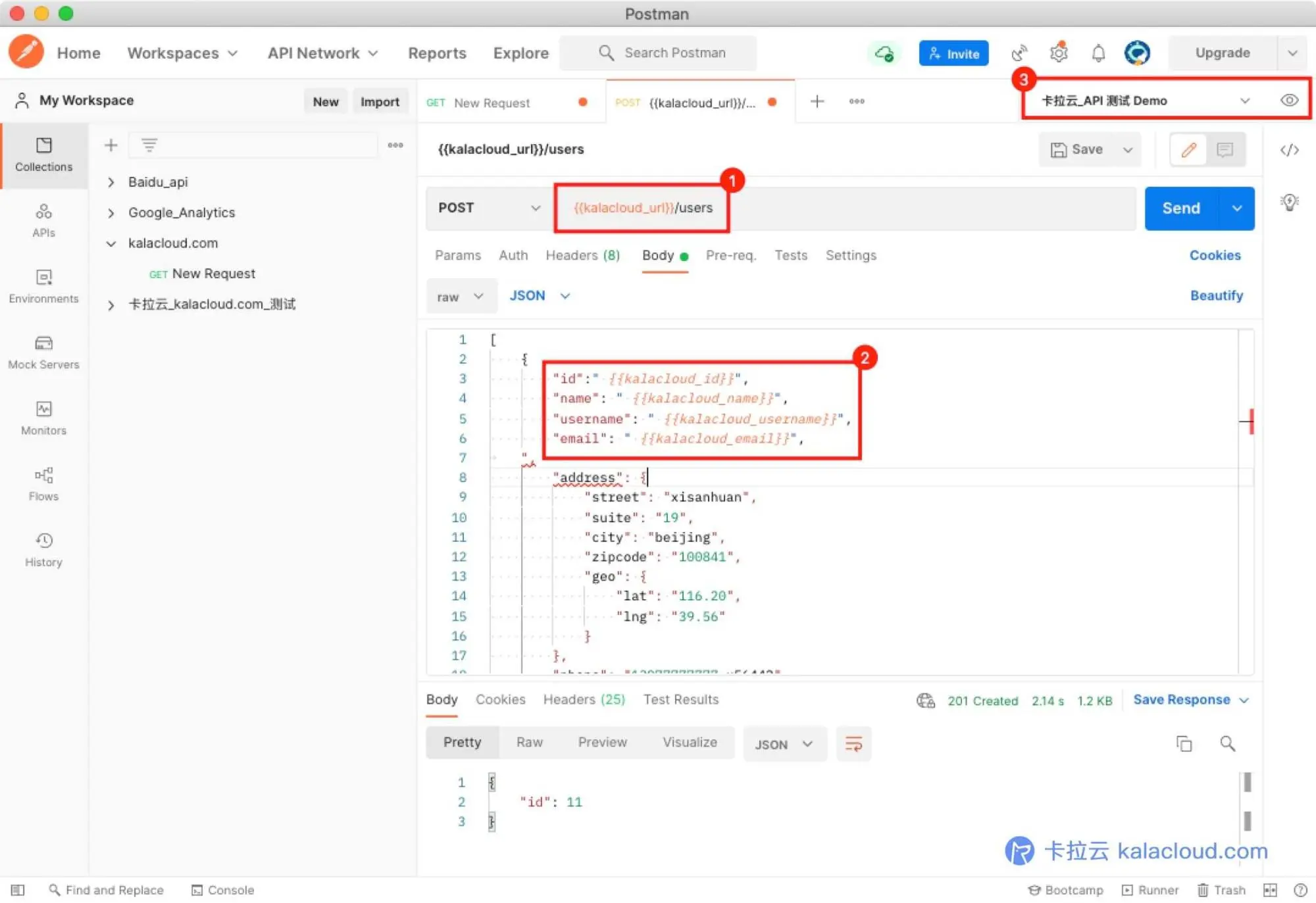Open the capture requests satellite icon
The height and width of the screenshot is (903, 1316).
click(1019, 53)
